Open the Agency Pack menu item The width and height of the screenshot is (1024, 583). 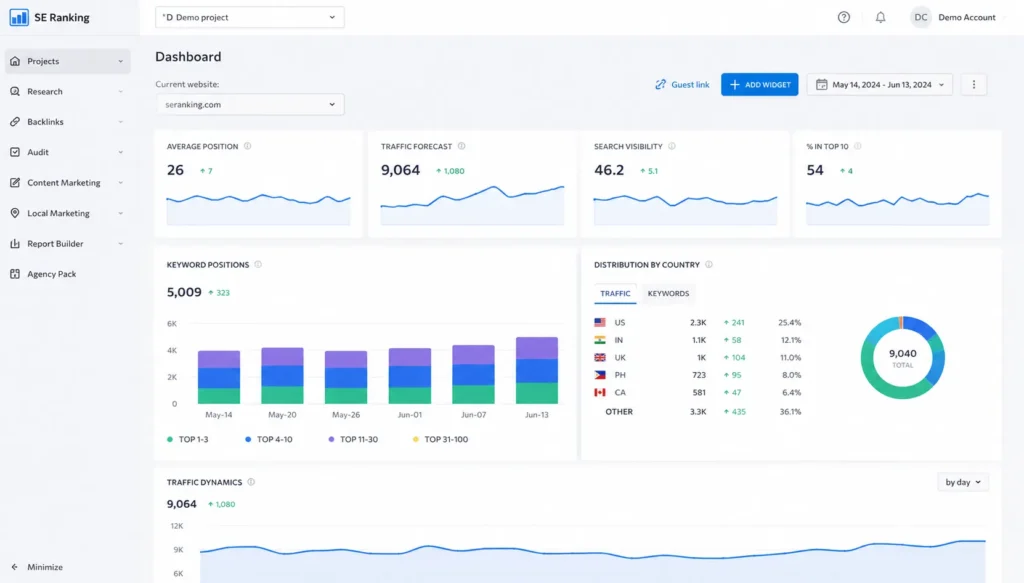68,274
